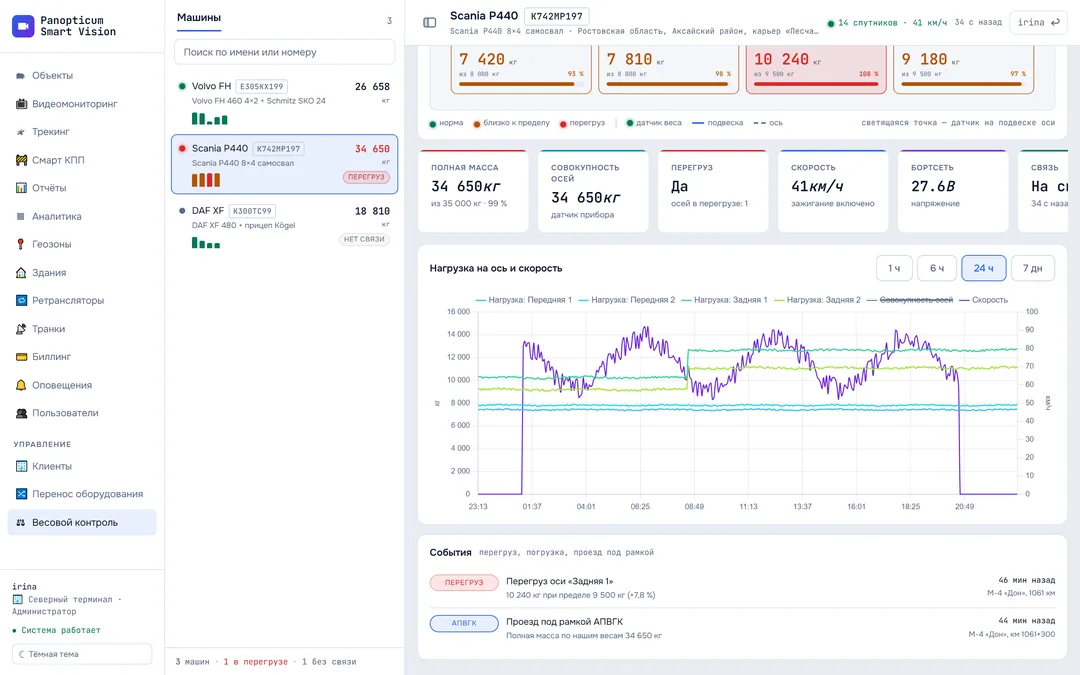1080x675 pixels.
Task: Open the Весовой контроль section
Action: pos(82,522)
